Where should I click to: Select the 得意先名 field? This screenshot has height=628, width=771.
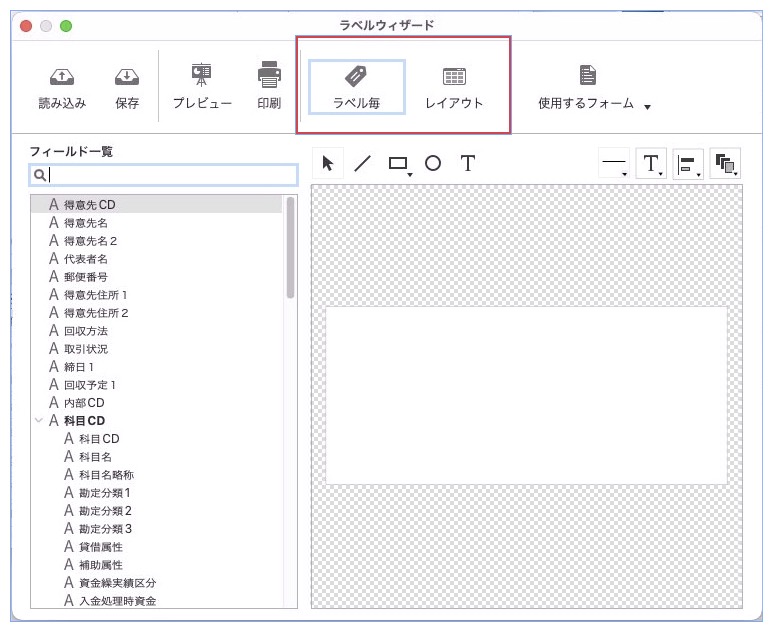(86, 223)
